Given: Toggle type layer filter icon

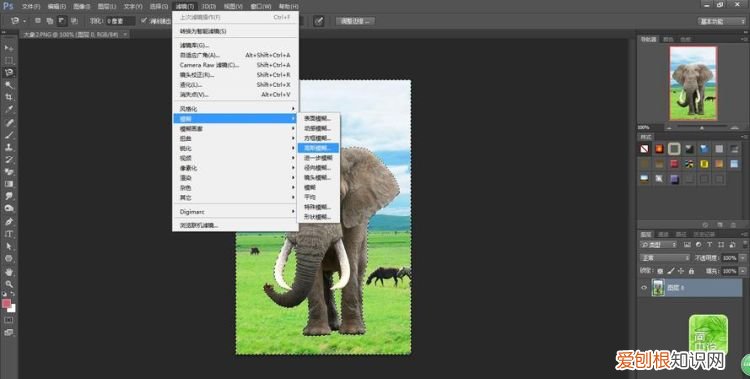Looking at the screenshot, I should point(709,245).
